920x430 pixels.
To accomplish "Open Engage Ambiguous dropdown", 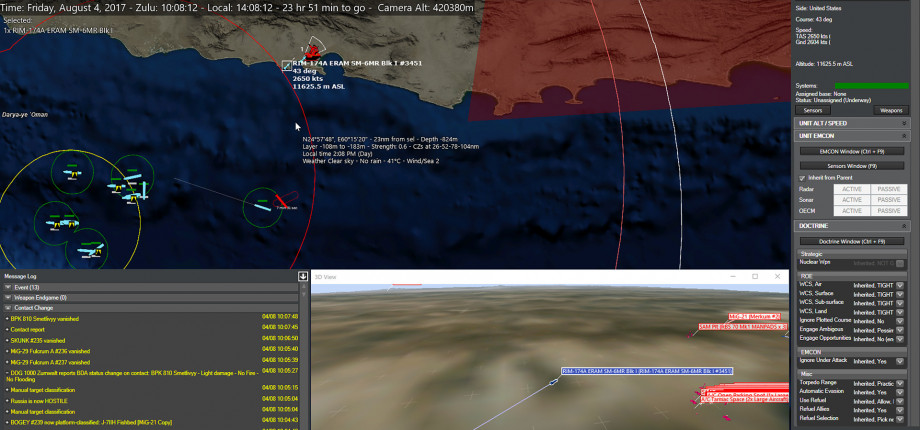I will (x=899, y=330).
